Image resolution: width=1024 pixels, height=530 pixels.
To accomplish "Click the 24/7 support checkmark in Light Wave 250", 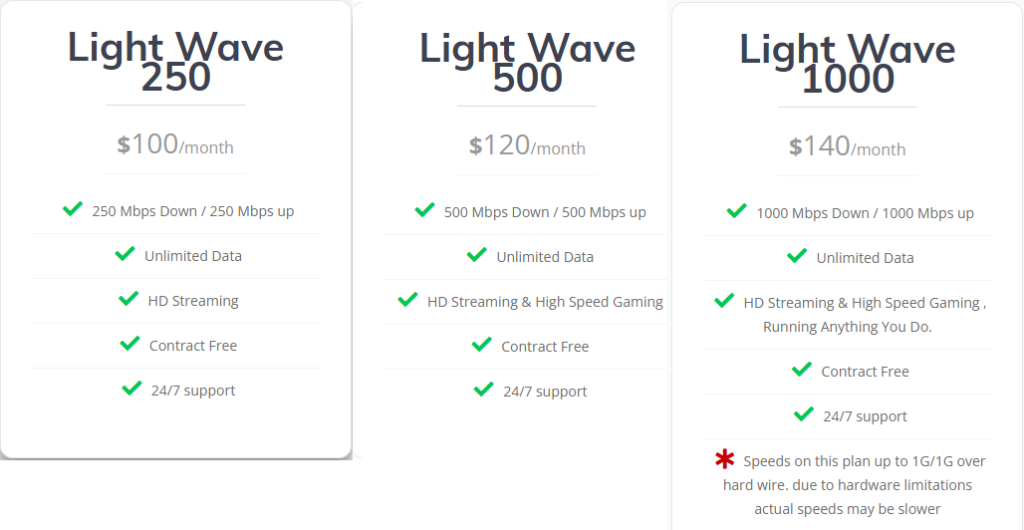I will coord(131,388).
